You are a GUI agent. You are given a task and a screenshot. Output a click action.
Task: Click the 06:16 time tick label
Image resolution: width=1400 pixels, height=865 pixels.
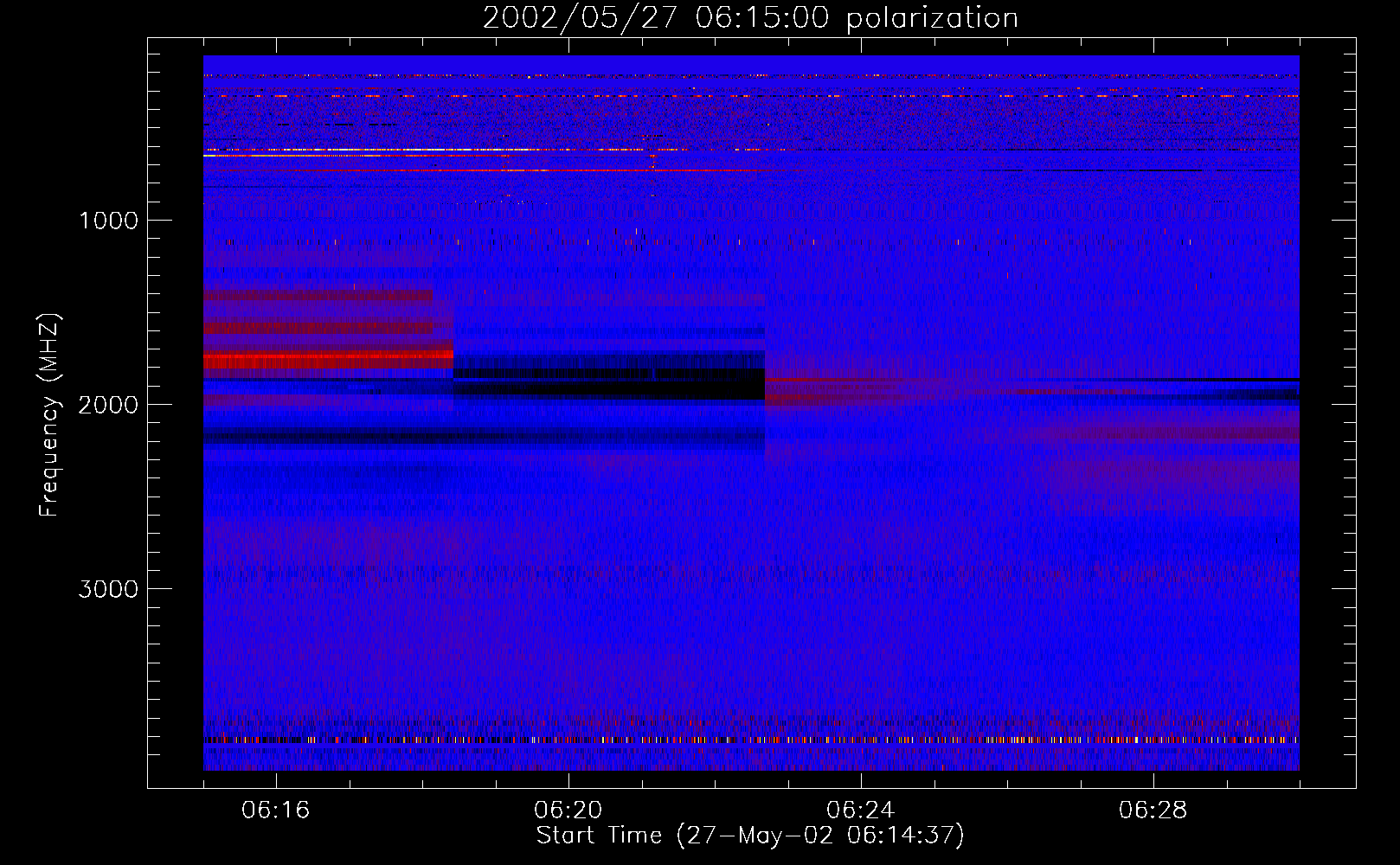pyautogui.click(x=276, y=811)
